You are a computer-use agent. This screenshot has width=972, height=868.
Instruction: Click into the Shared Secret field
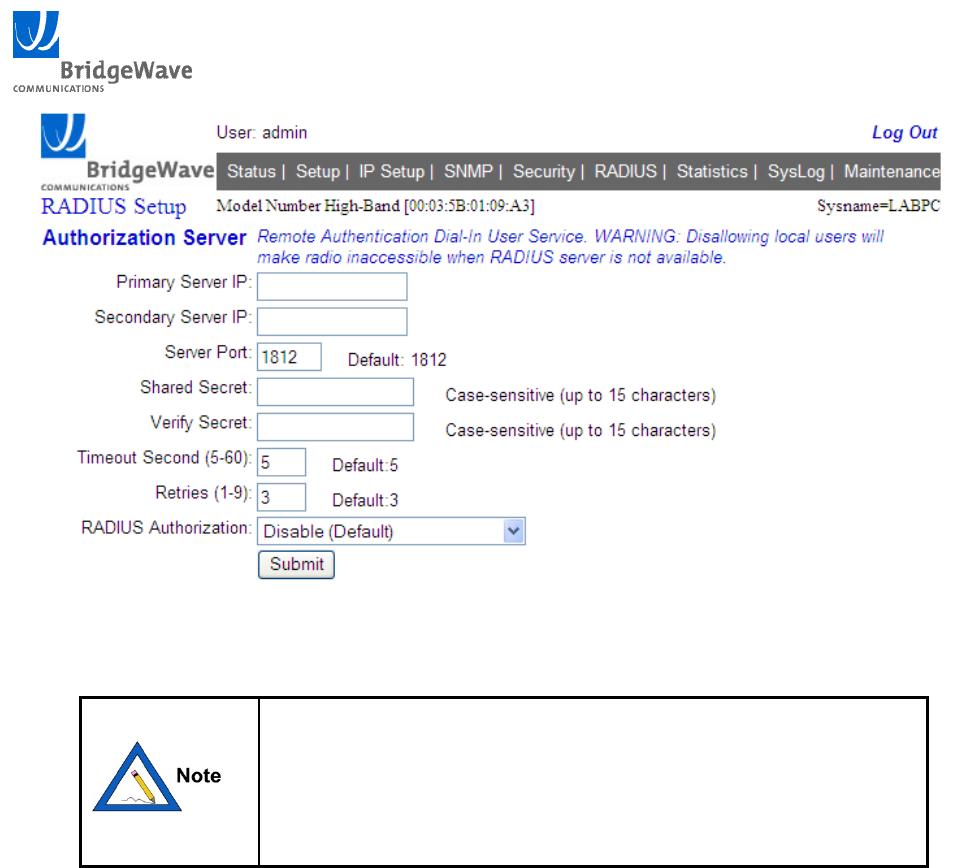335,392
